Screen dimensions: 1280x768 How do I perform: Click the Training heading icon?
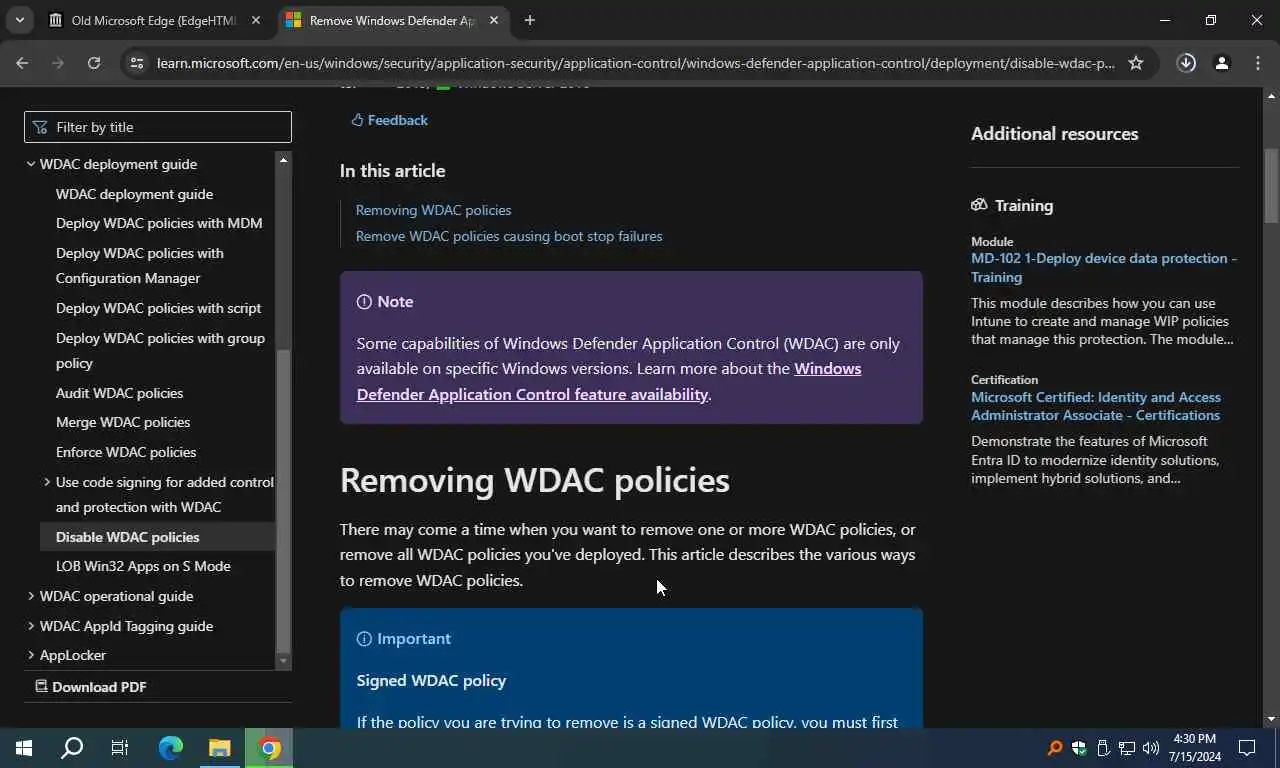pyautogui.click(x=979, y=205)
